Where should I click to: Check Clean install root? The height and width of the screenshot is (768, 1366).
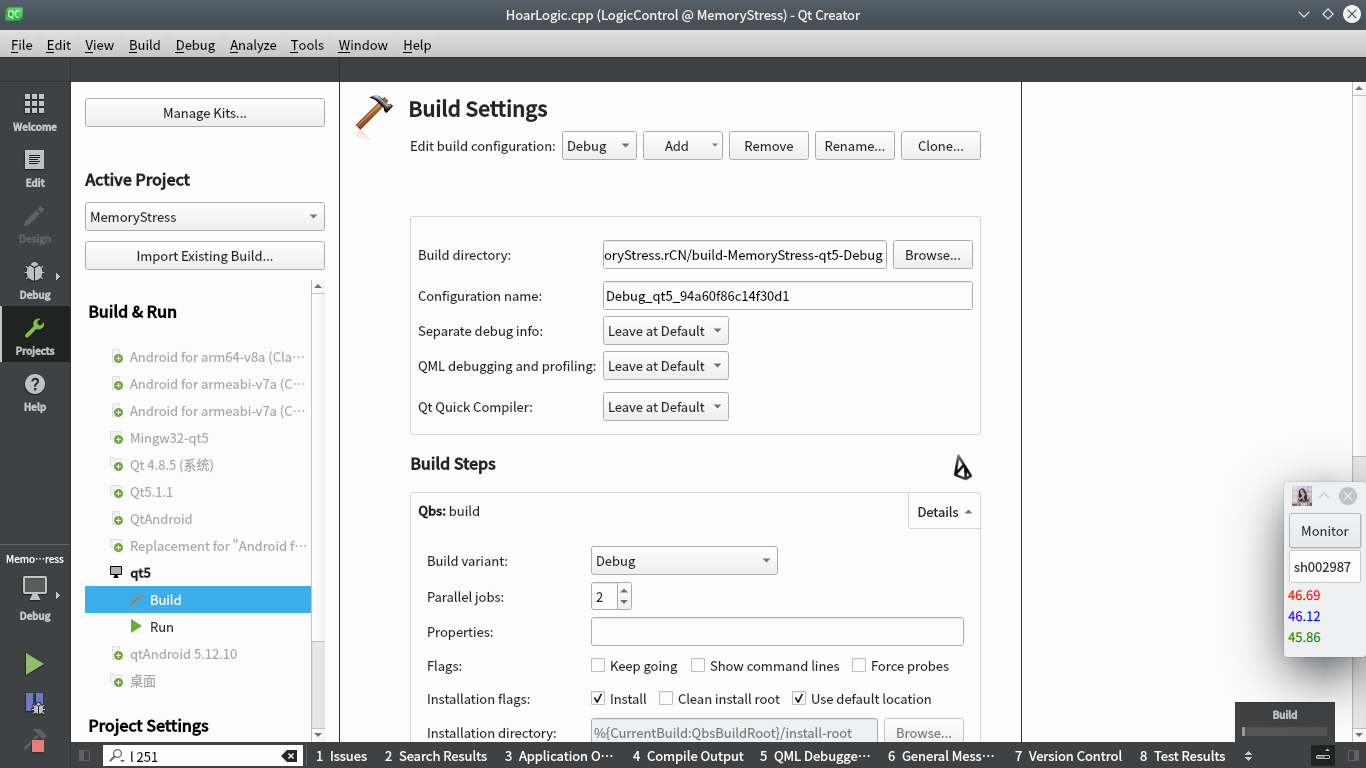(666, 698)
